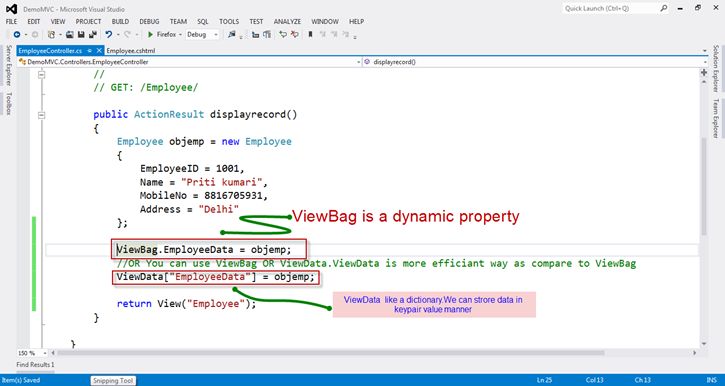
Task: Open the ANALYZE menu
Action: (287, 21)
